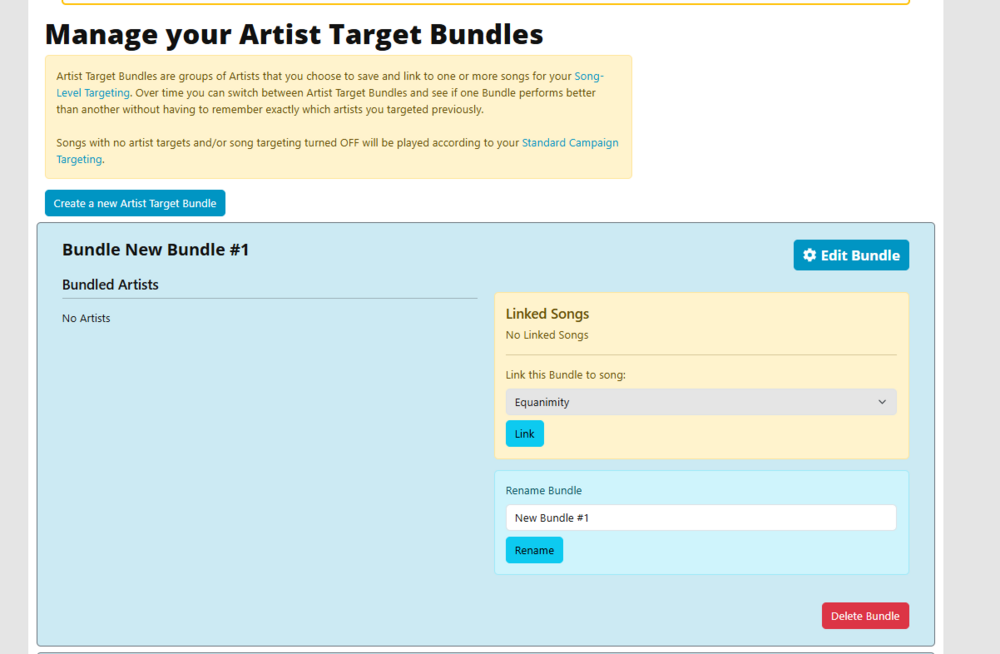The height and width of the screenshot is (654, 1000).
Task: Click the No Artists text
Action: (86, 318)
